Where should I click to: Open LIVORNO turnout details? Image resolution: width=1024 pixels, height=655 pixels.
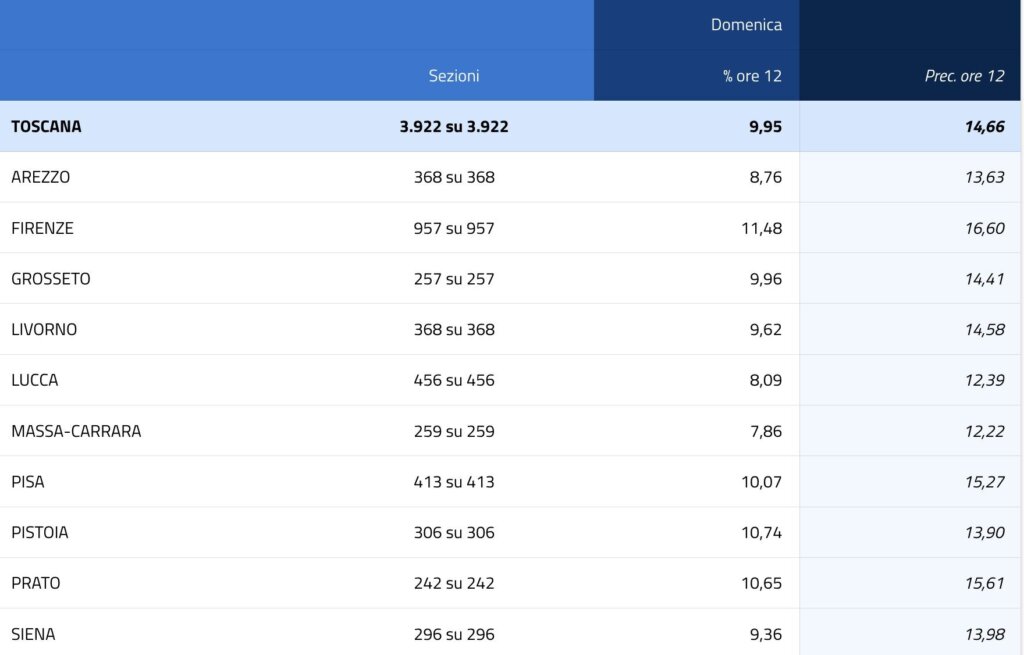pyautogui.click(x=44, y=329)
